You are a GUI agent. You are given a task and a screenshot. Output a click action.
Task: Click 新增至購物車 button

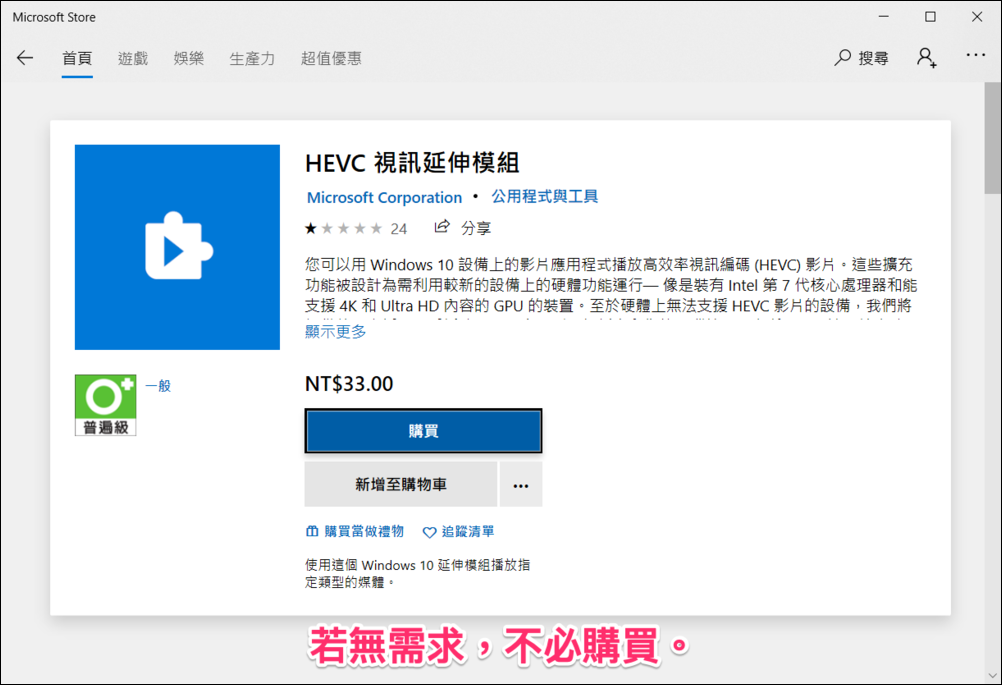click(401, 485)
